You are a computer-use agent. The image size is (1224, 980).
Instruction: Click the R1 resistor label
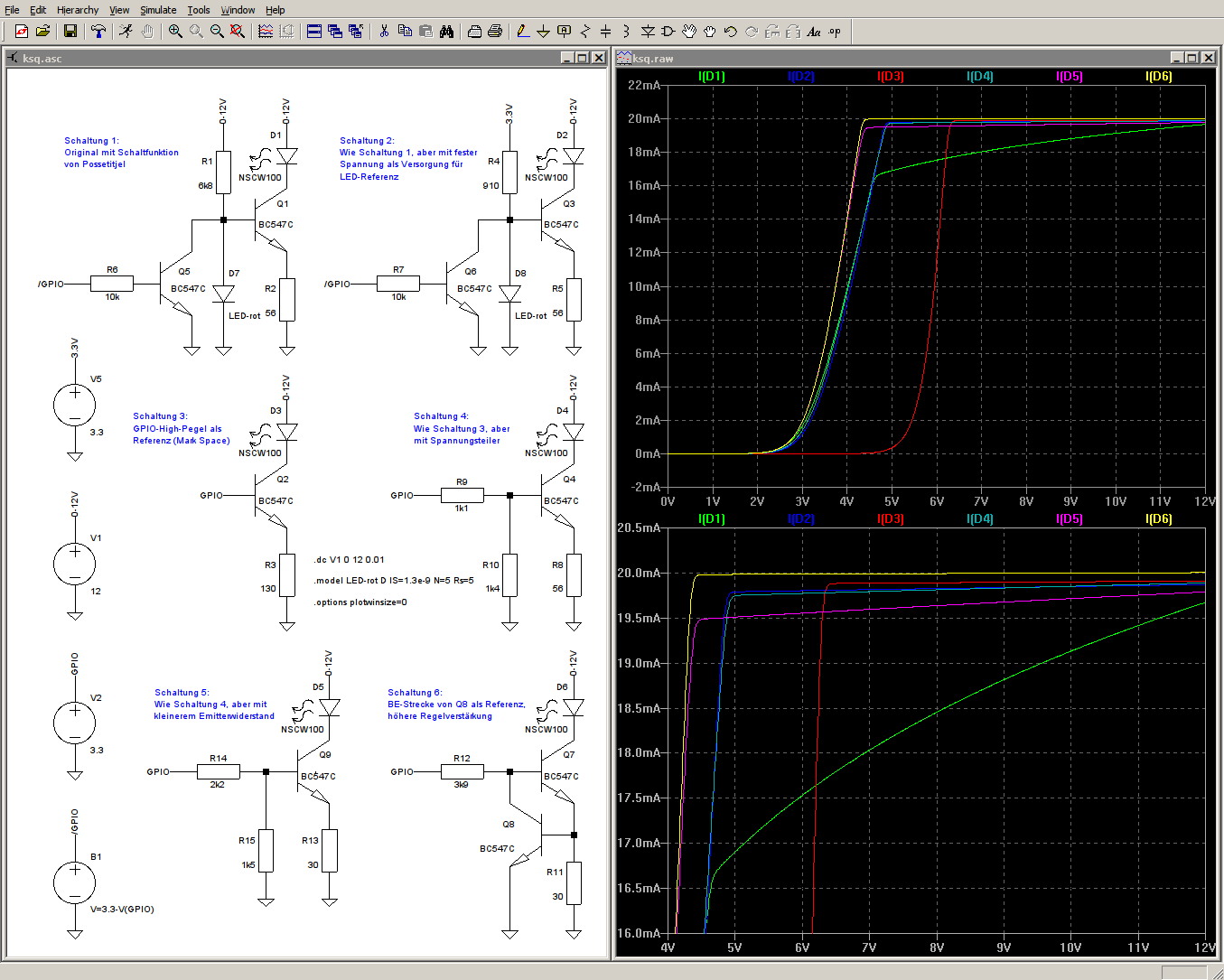[x=207, y=162]
